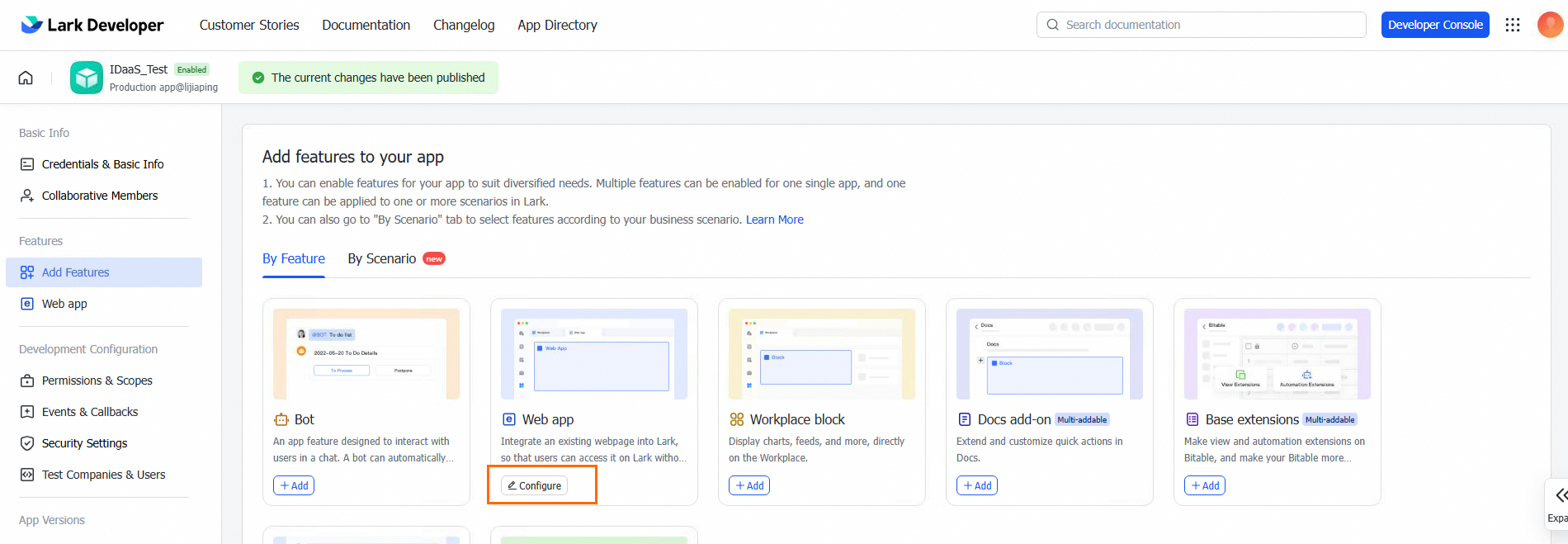The image size is (1568, 544).
Task: Open Documentation menu
Action: pos(366,25)
